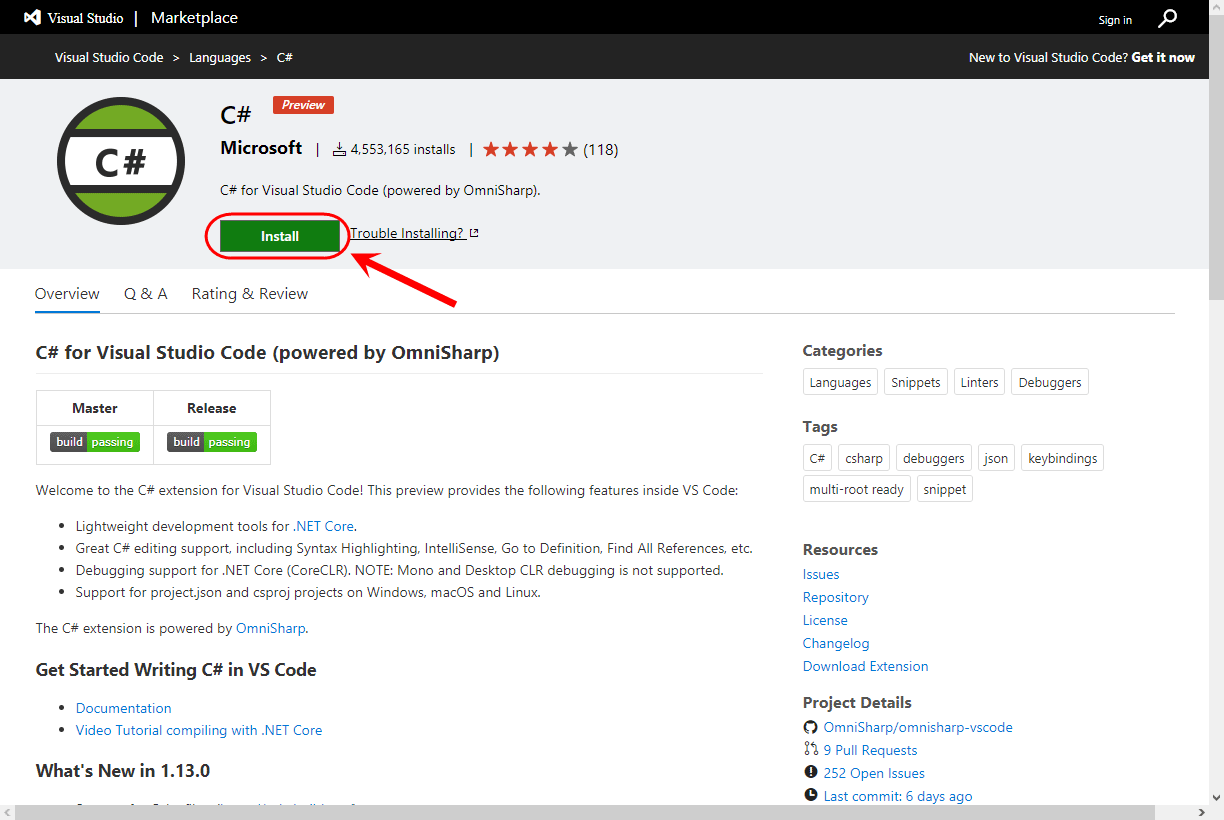Click the Release build passing badge
The image size is (1224, 820).
(212, 442)
